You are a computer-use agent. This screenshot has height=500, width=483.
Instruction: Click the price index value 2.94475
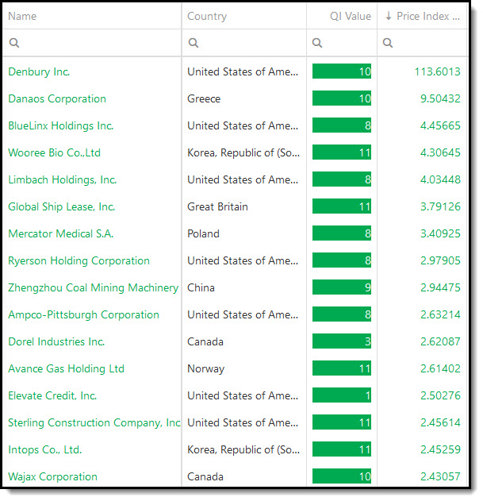coord(440,288)
